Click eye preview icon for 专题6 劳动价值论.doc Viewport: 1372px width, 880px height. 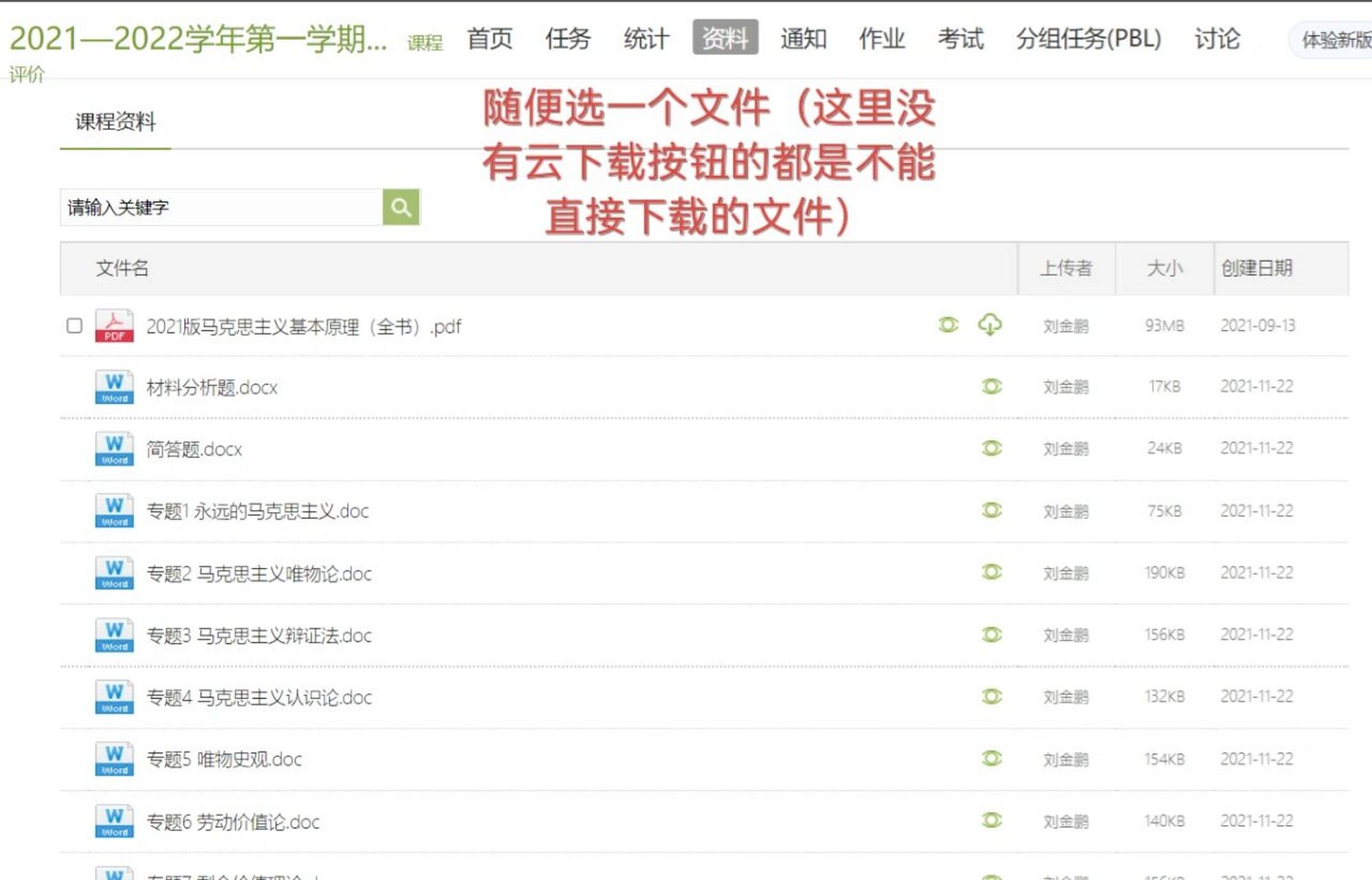[x=991, y=820]
